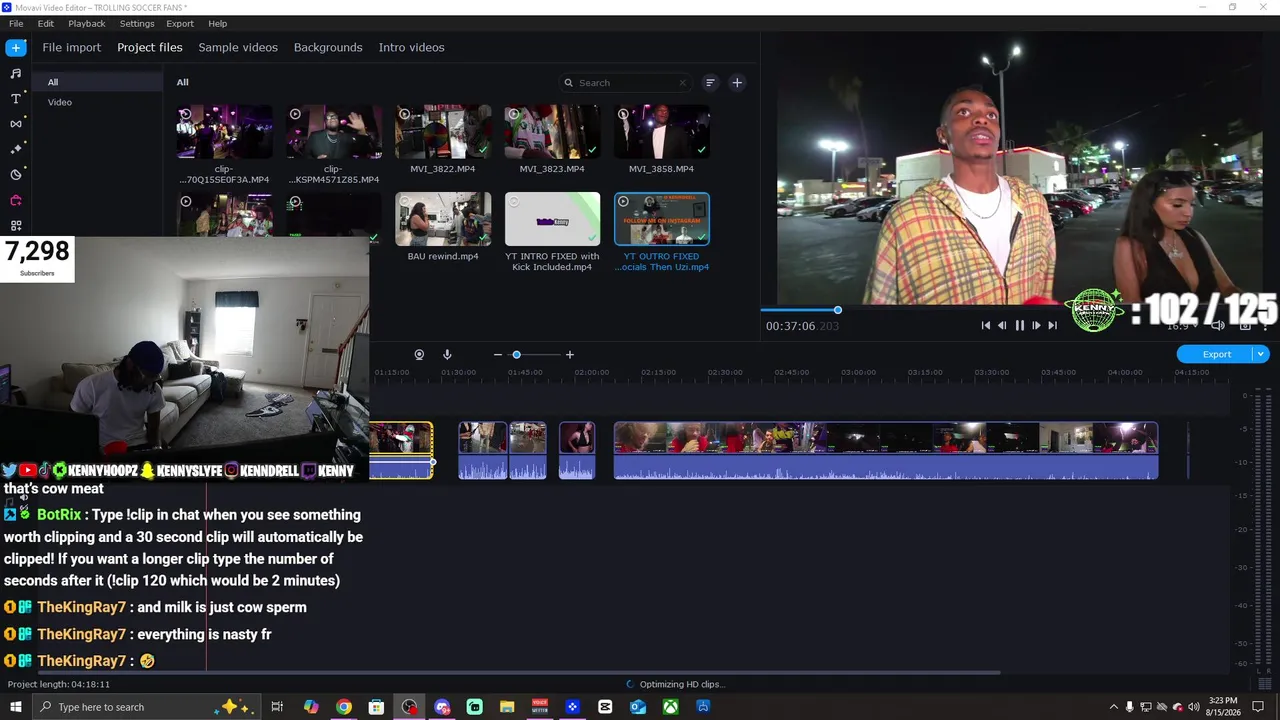Select the MVI_3823.MP4 thumbnail
Viewport: 1280px width, 720px height.
(x=552, y=131)
